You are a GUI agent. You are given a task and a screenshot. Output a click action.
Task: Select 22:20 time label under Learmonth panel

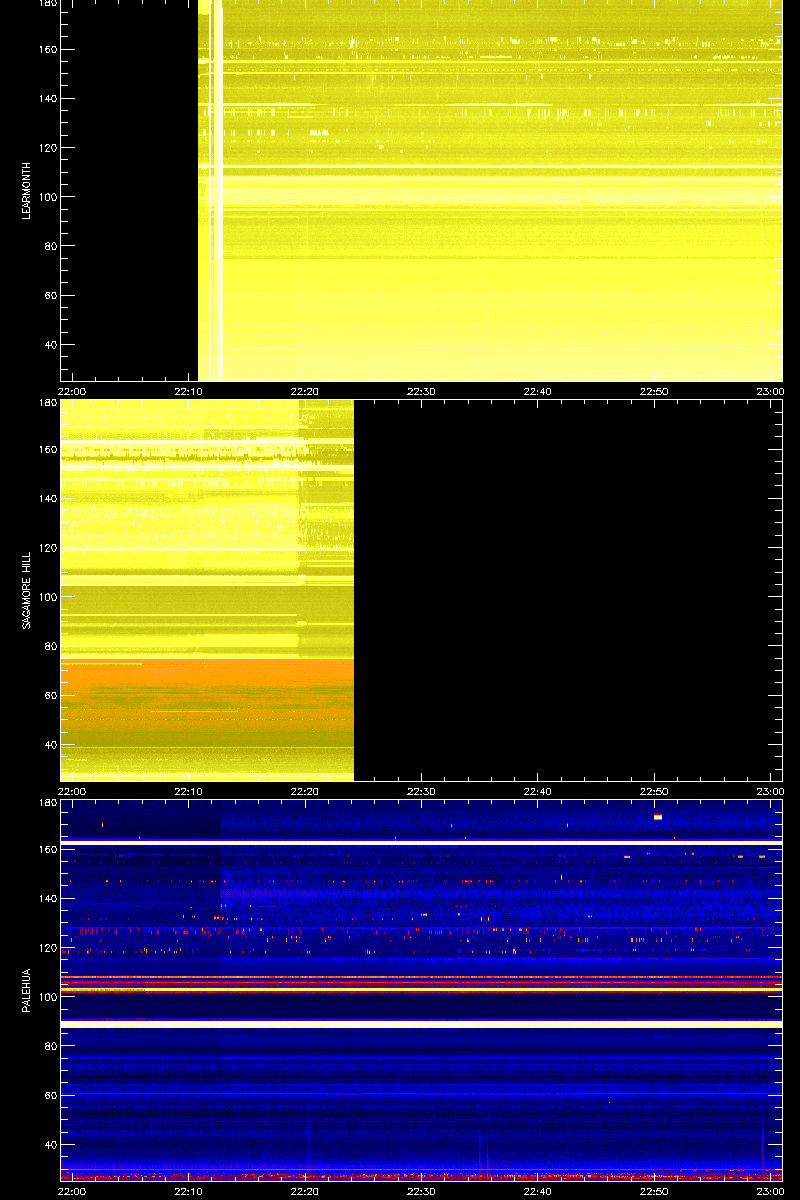305,391
